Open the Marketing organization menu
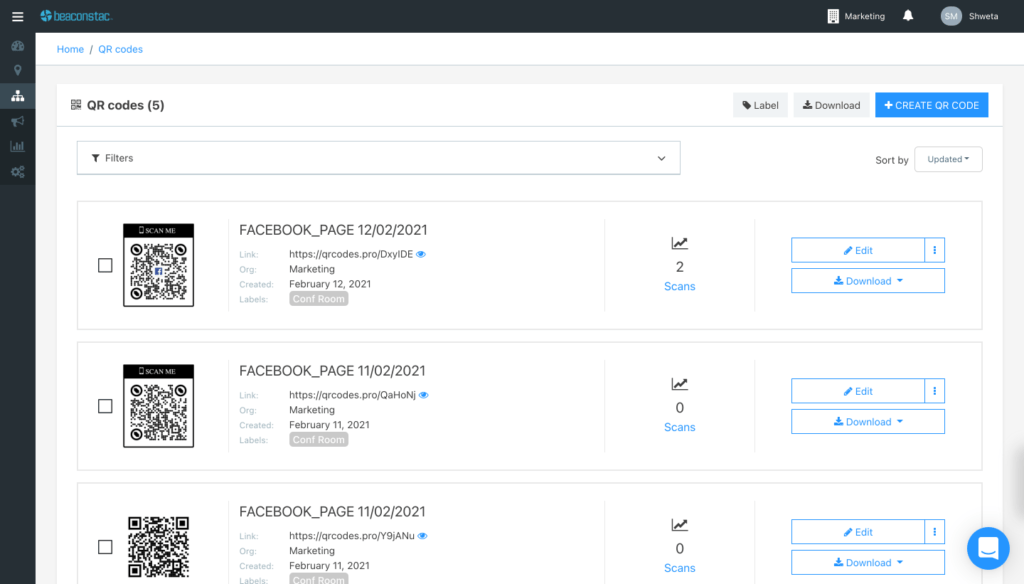Viewport: 1024px width, 584px height. coord(856,15)
